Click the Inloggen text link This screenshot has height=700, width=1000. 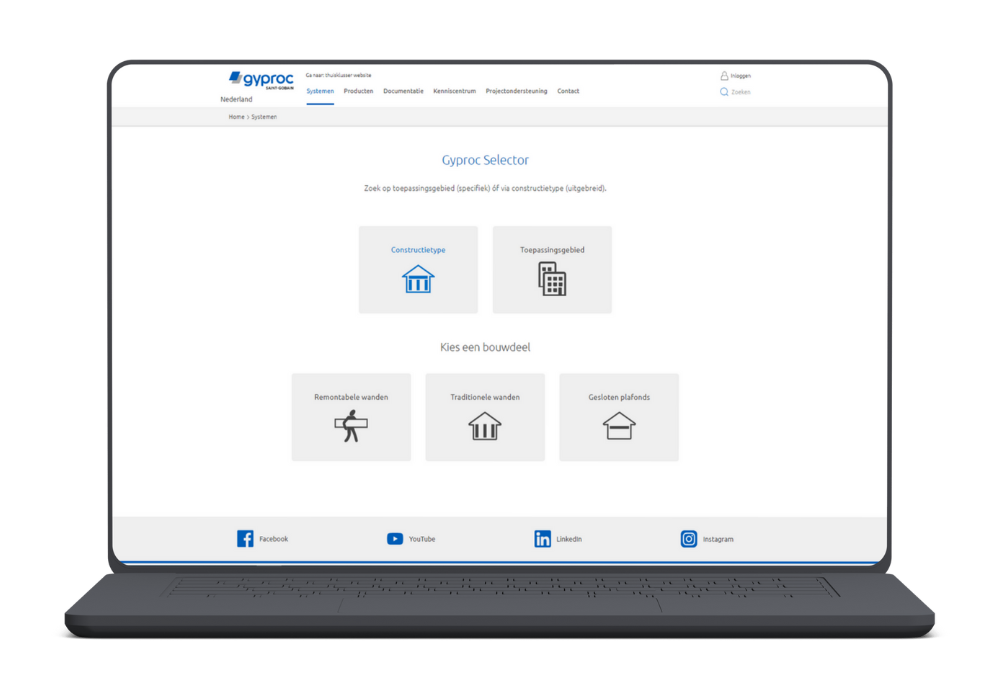click(740, 76)
